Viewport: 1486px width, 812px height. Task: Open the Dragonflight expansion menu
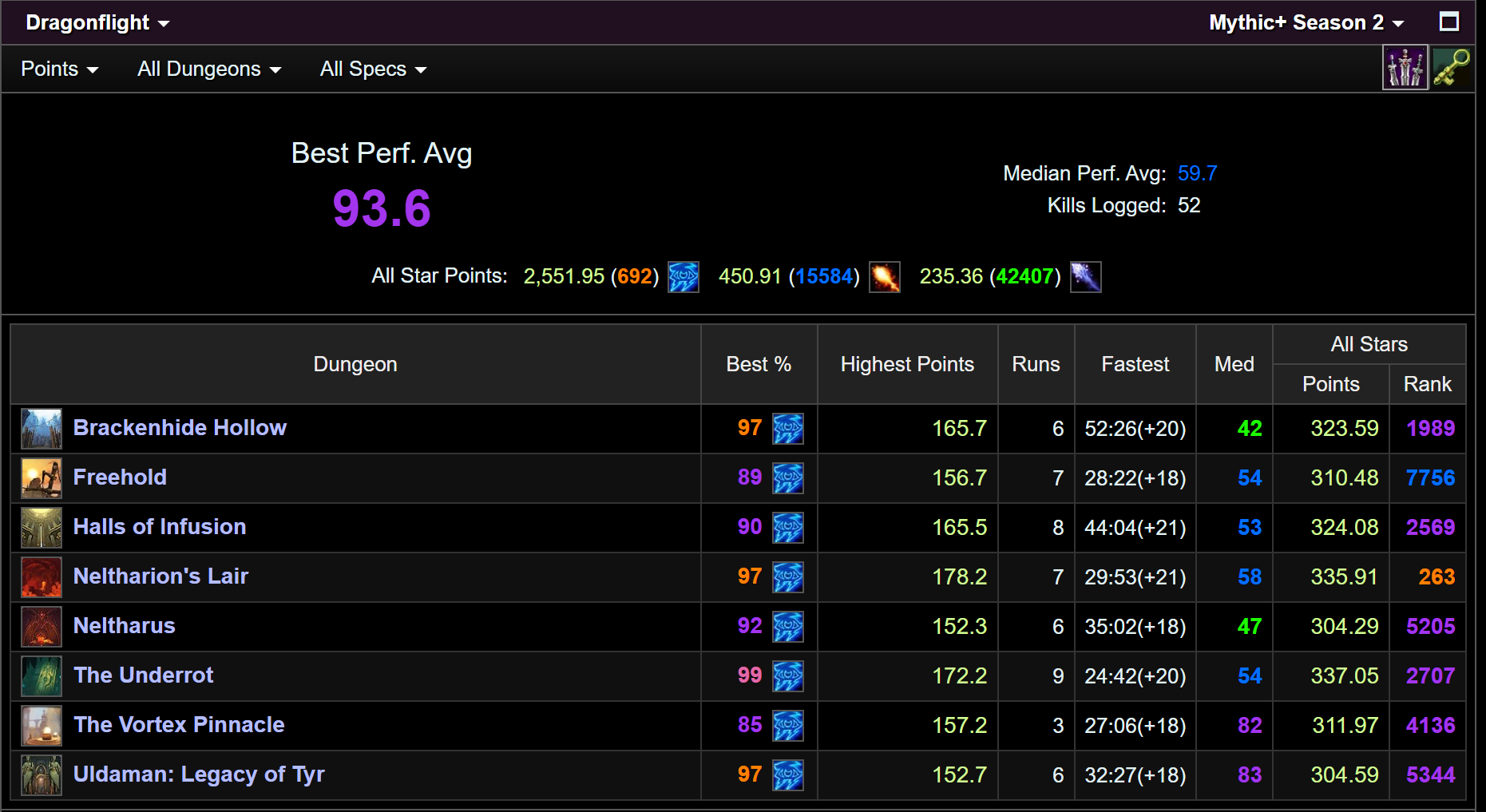[x=95, y=22]
